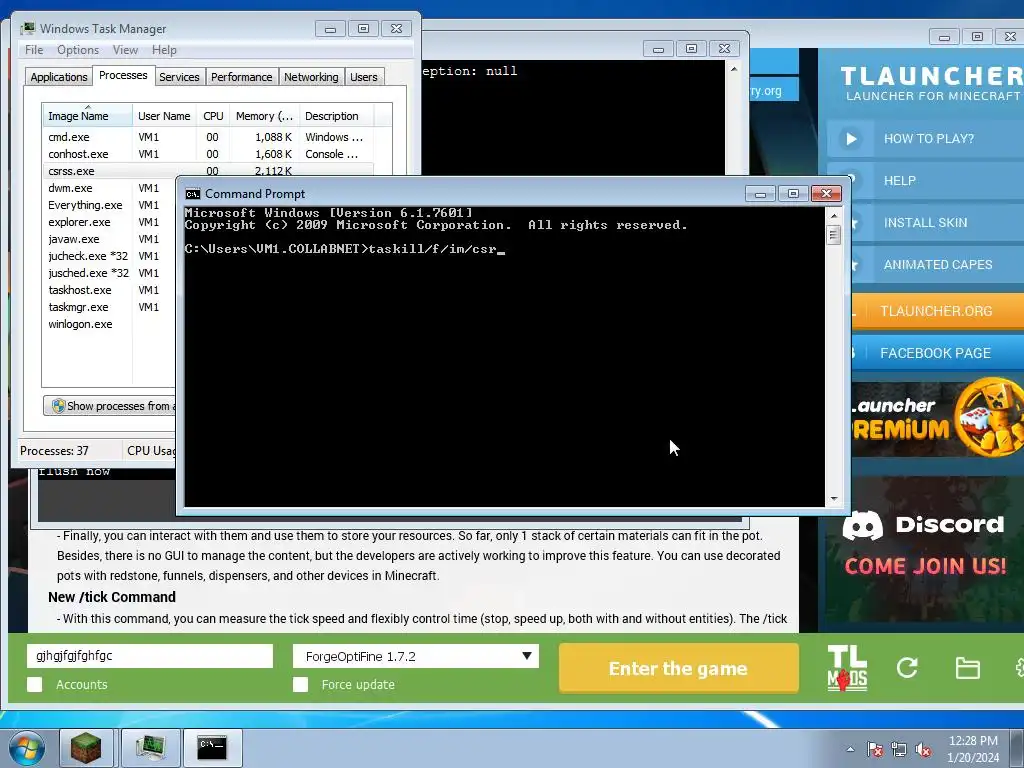Switch to the Applications tab
This screenshot has width=1024, height=768.
(59, 77)
